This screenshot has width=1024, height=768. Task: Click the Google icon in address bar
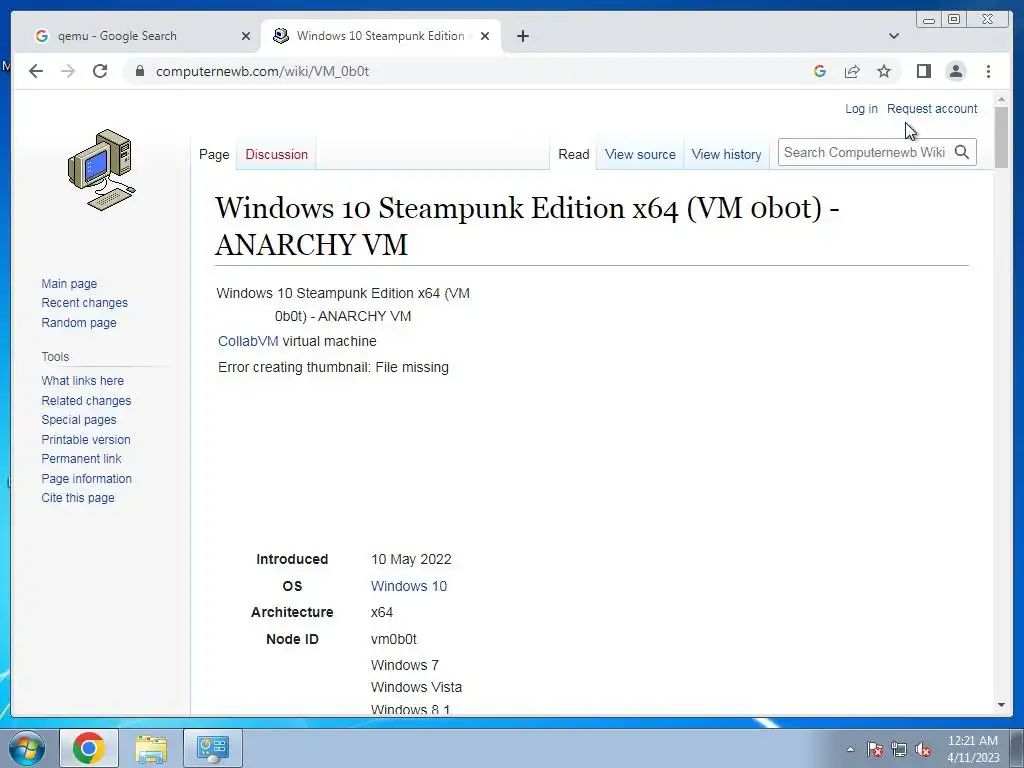click(820, 71)
